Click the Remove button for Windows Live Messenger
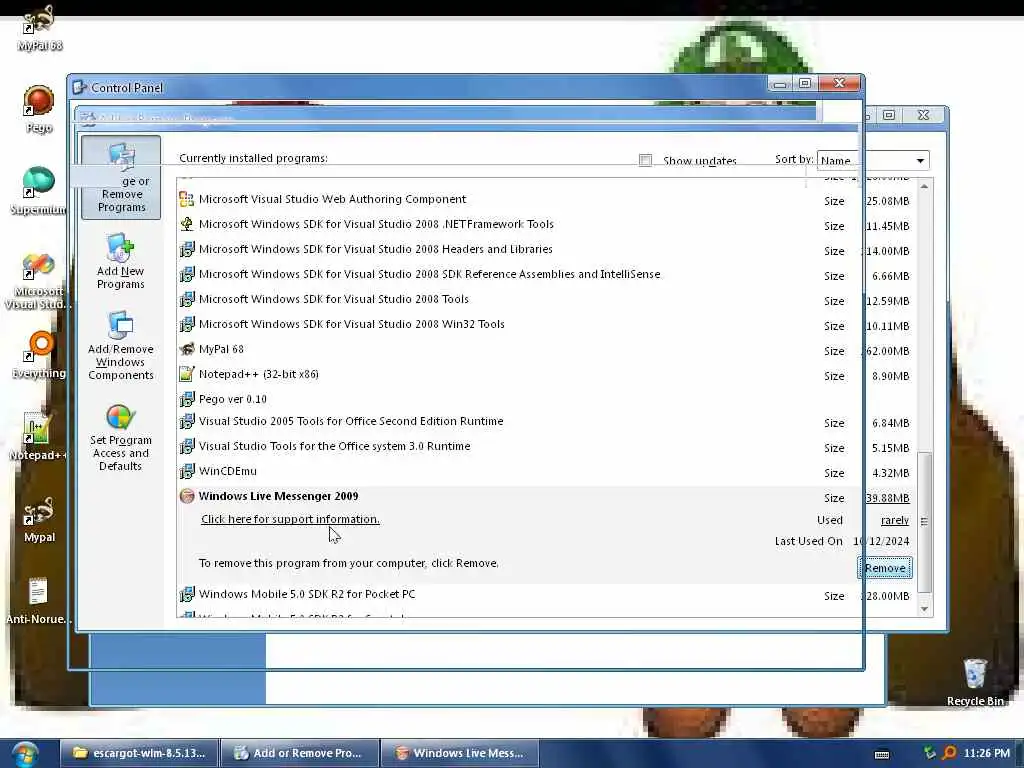 tap(884, 568)
